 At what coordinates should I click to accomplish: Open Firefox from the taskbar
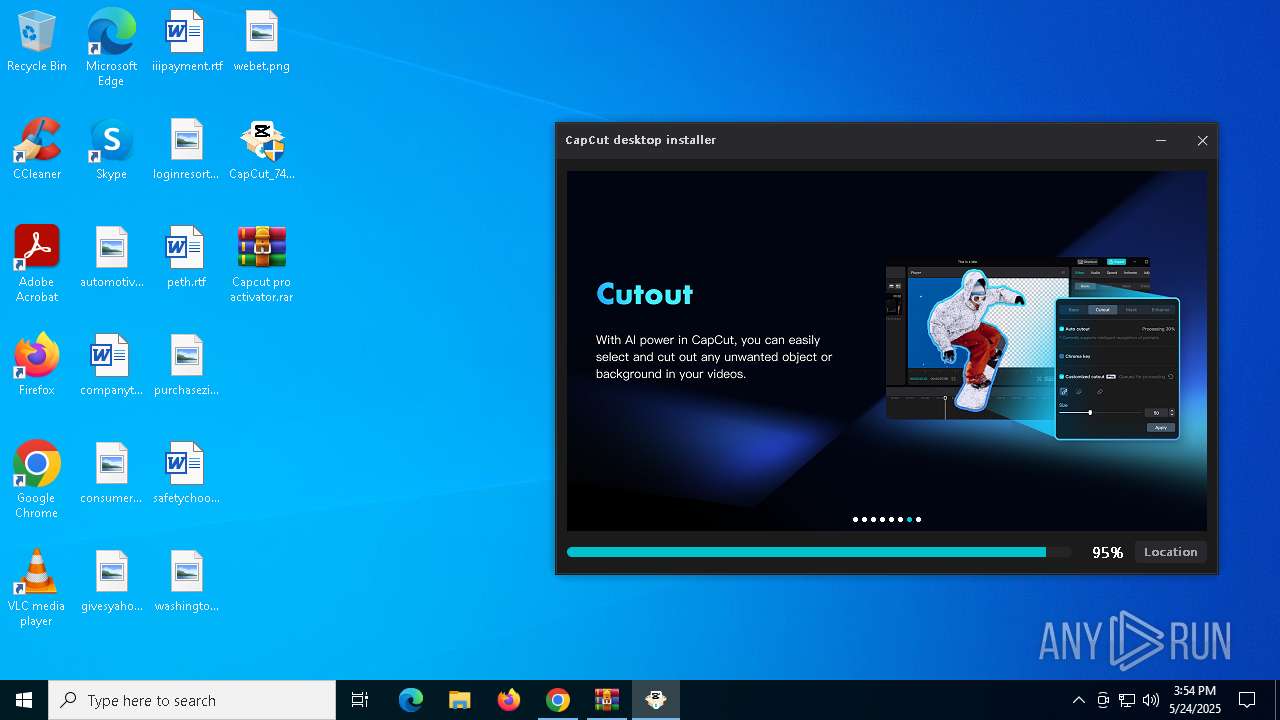click(509, 700)
